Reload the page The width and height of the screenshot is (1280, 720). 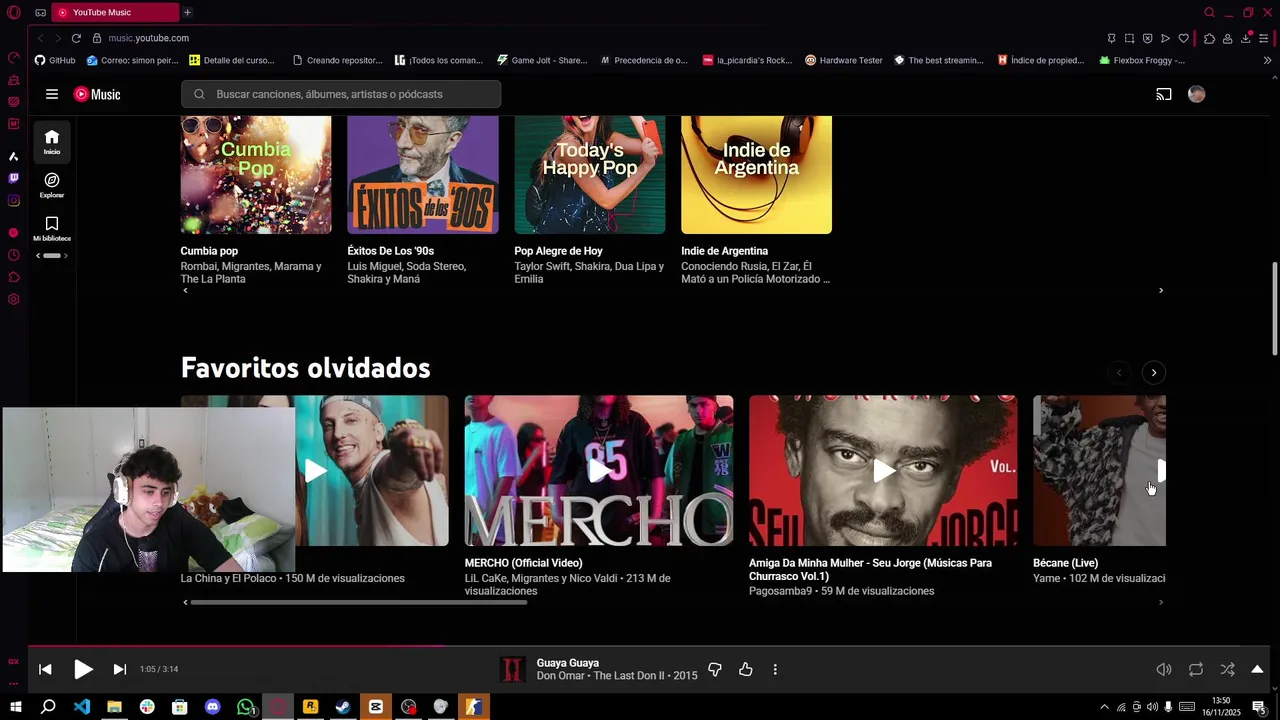coord(76,38)
